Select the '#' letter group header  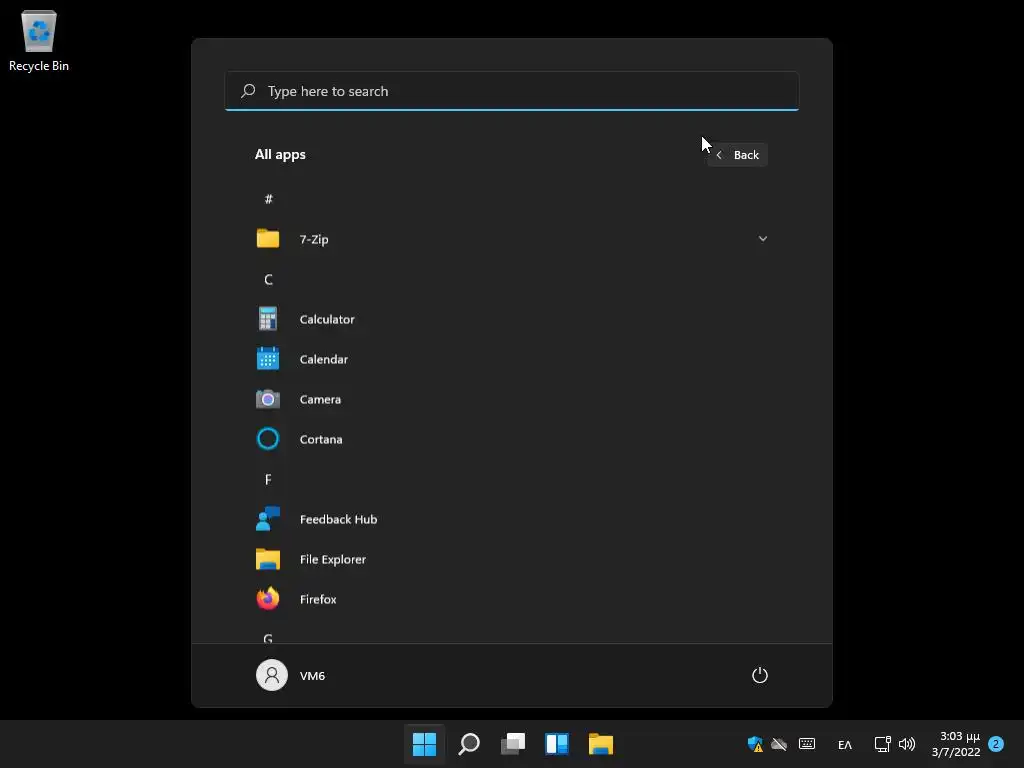coord(268,199)
